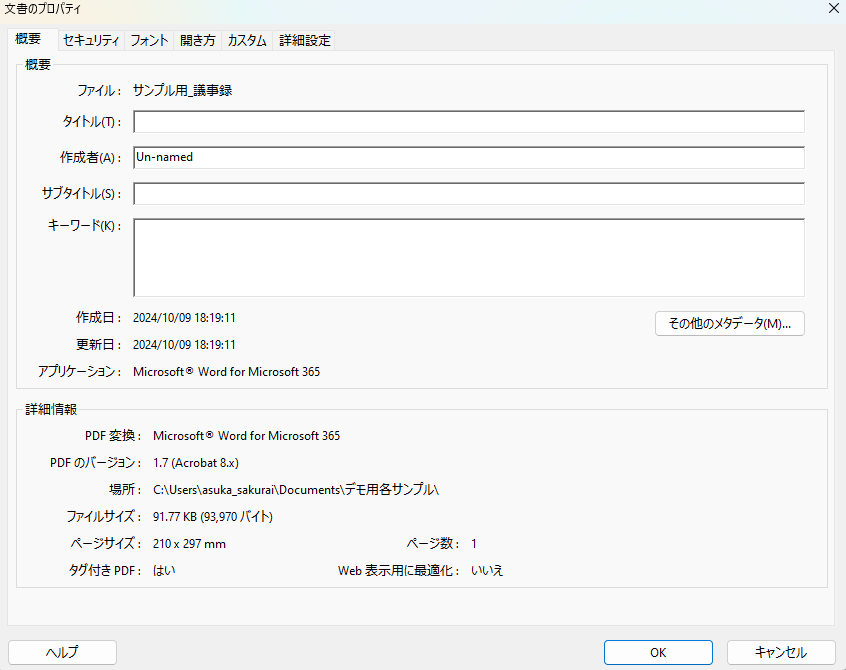
Task: Click the サブタイトル input box
Action: 468,194
